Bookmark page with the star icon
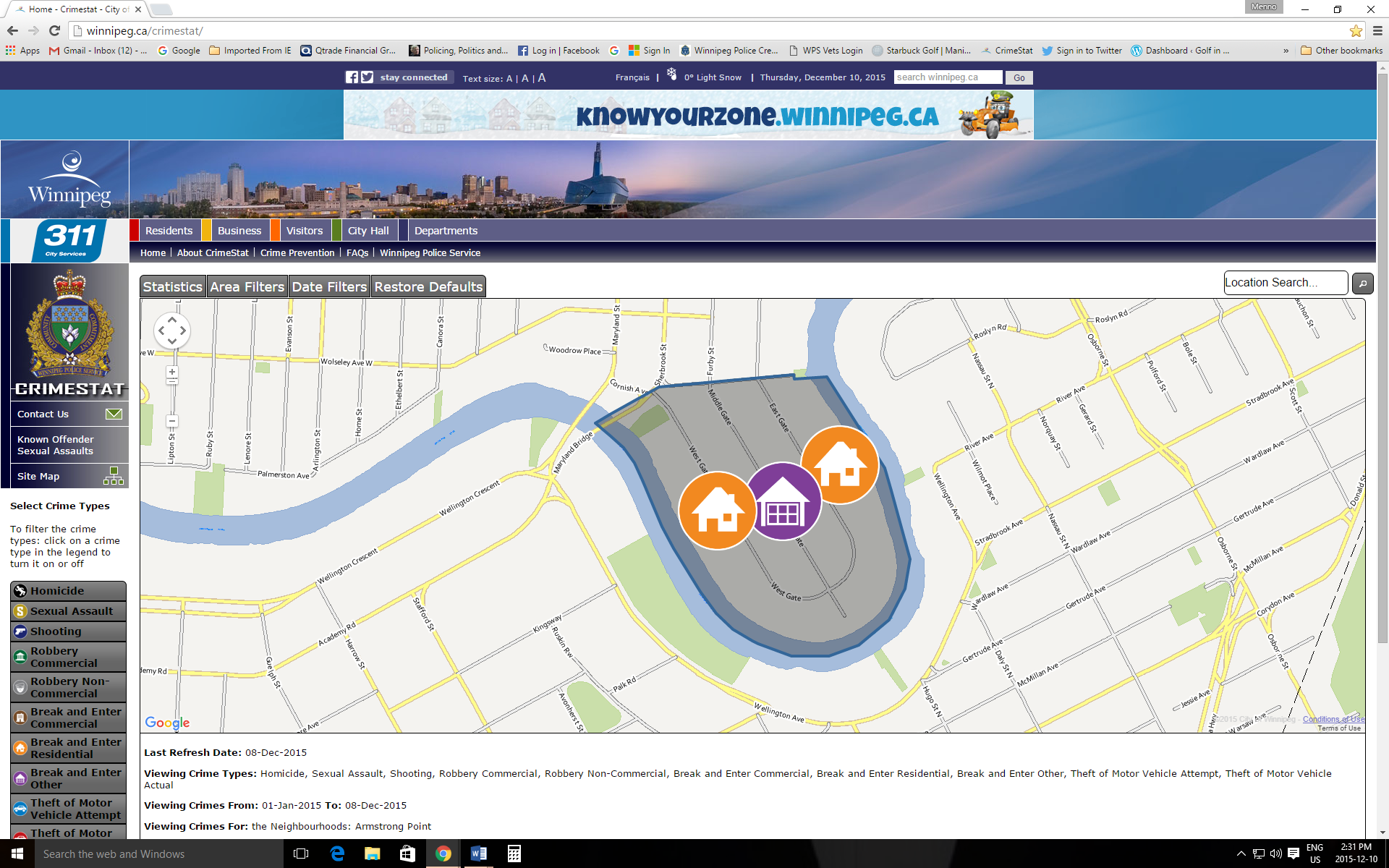The width and height of the screenshot is (1389, 868). point(1356,30)
